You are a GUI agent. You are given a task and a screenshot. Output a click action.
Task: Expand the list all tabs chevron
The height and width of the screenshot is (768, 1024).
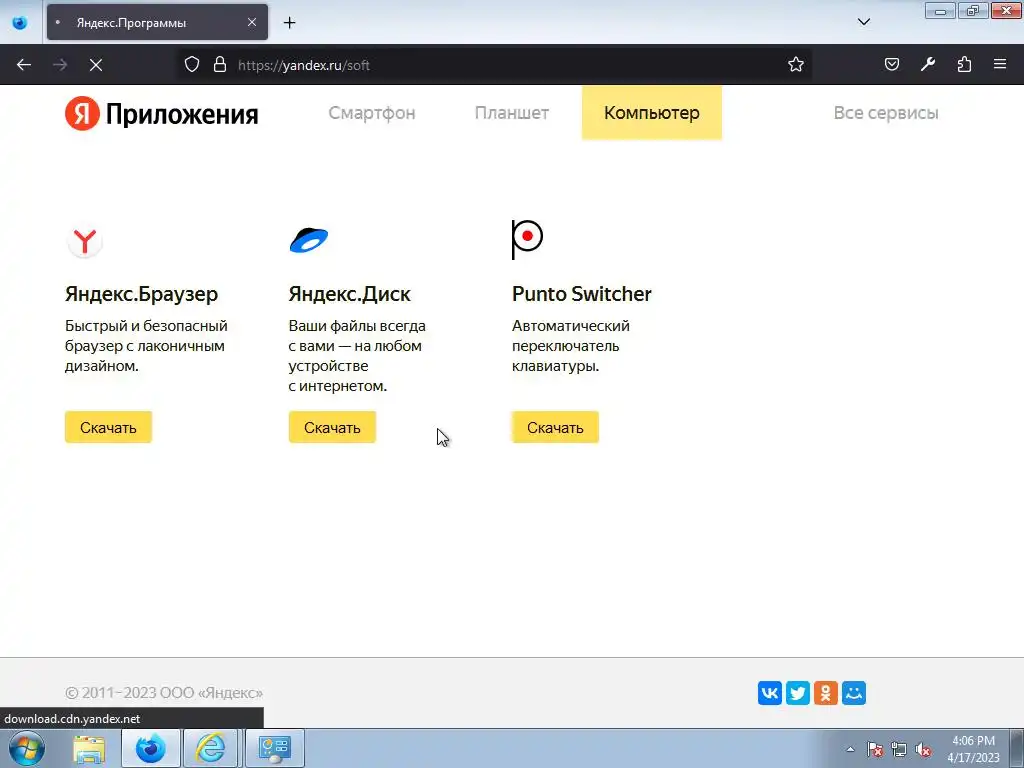(864, 22)
